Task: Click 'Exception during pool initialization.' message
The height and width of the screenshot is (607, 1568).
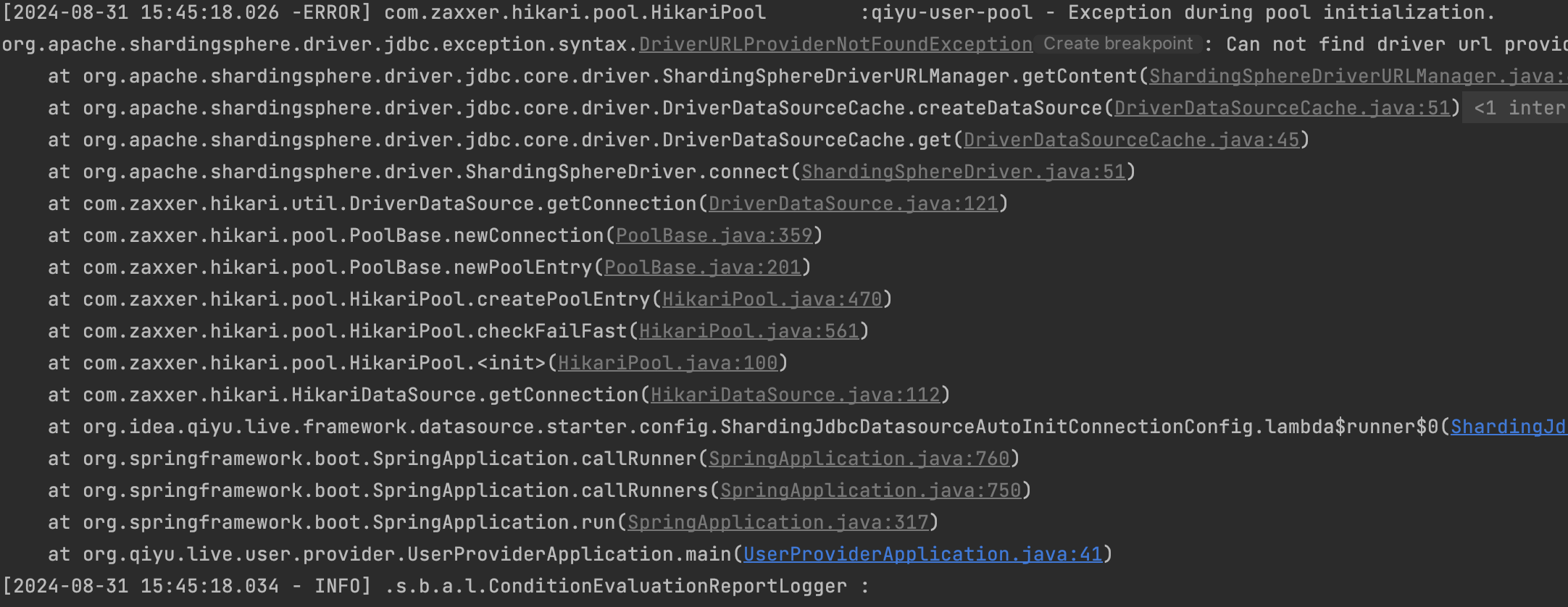Action: point(1282,12)
